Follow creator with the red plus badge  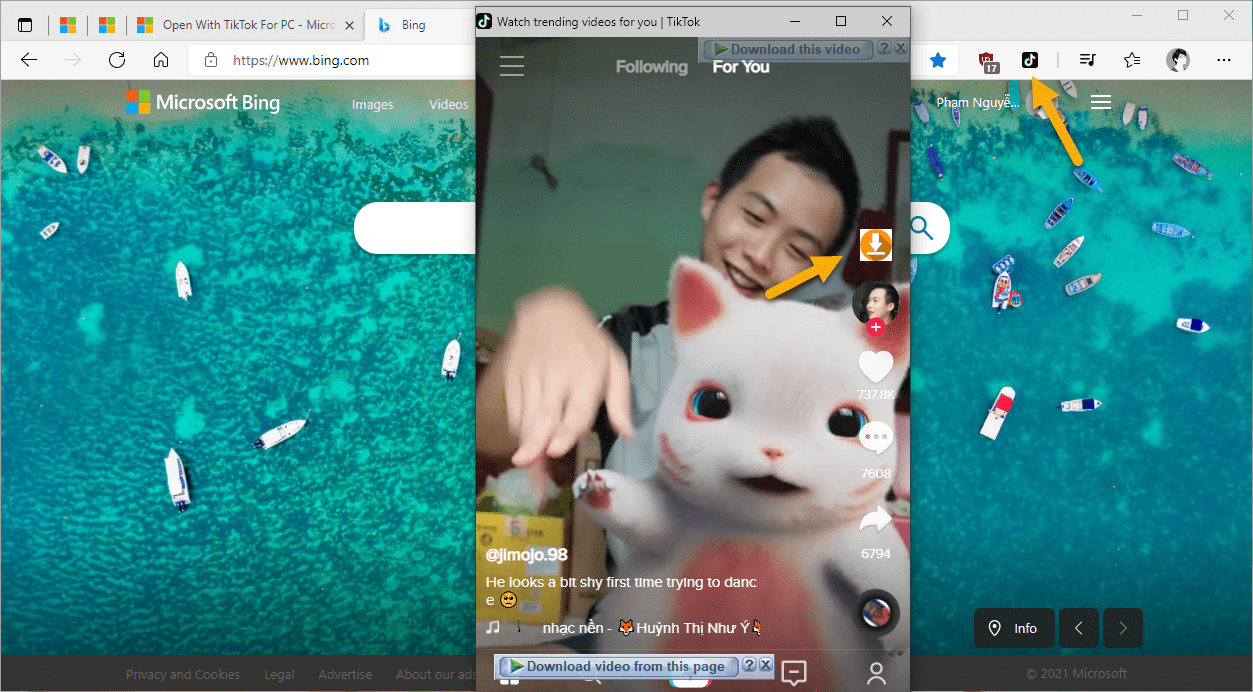tap(876, 327)
